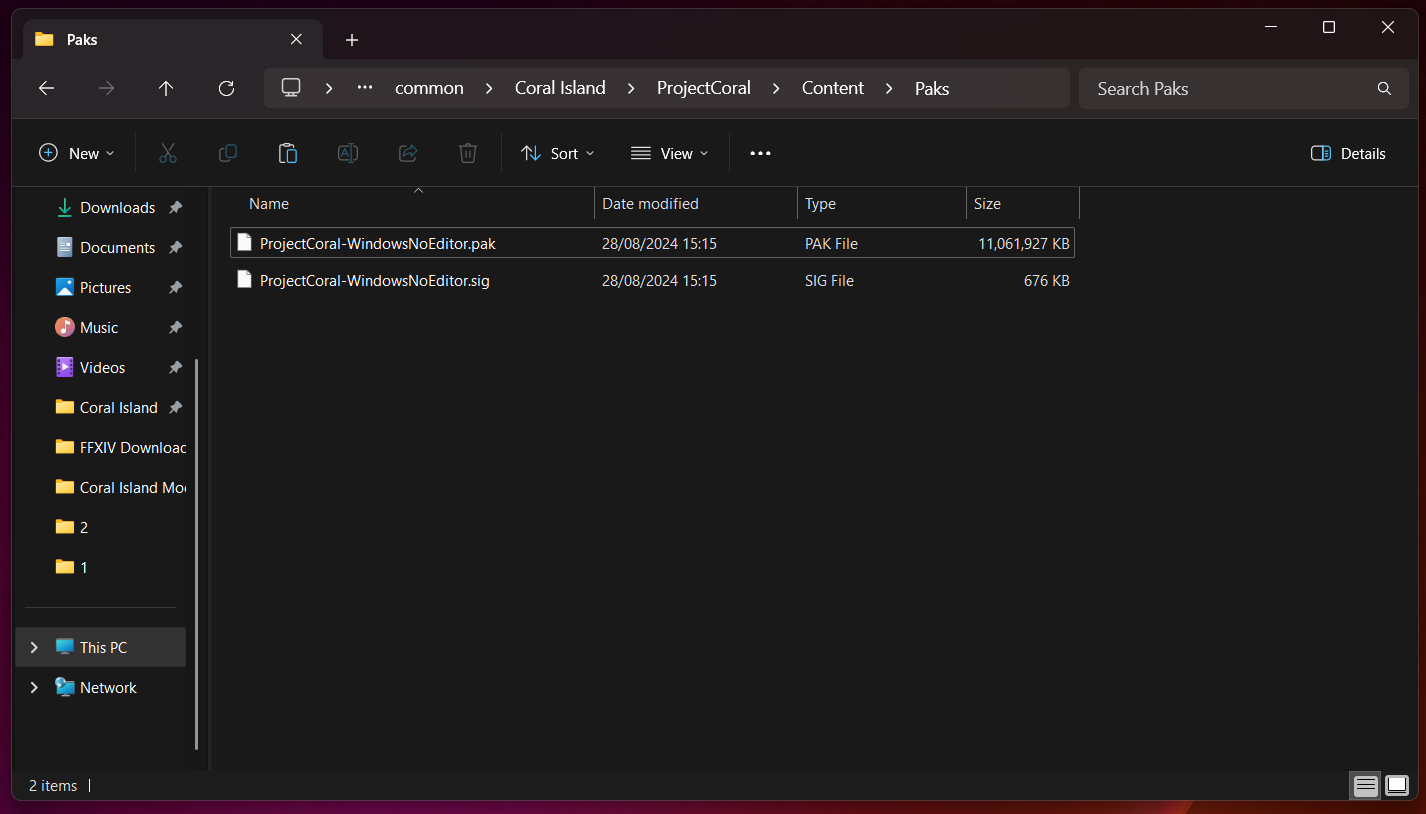The image size is (1426, 814).
Task: Open the Sort dropdown menu
Action: tap(558, 153)
